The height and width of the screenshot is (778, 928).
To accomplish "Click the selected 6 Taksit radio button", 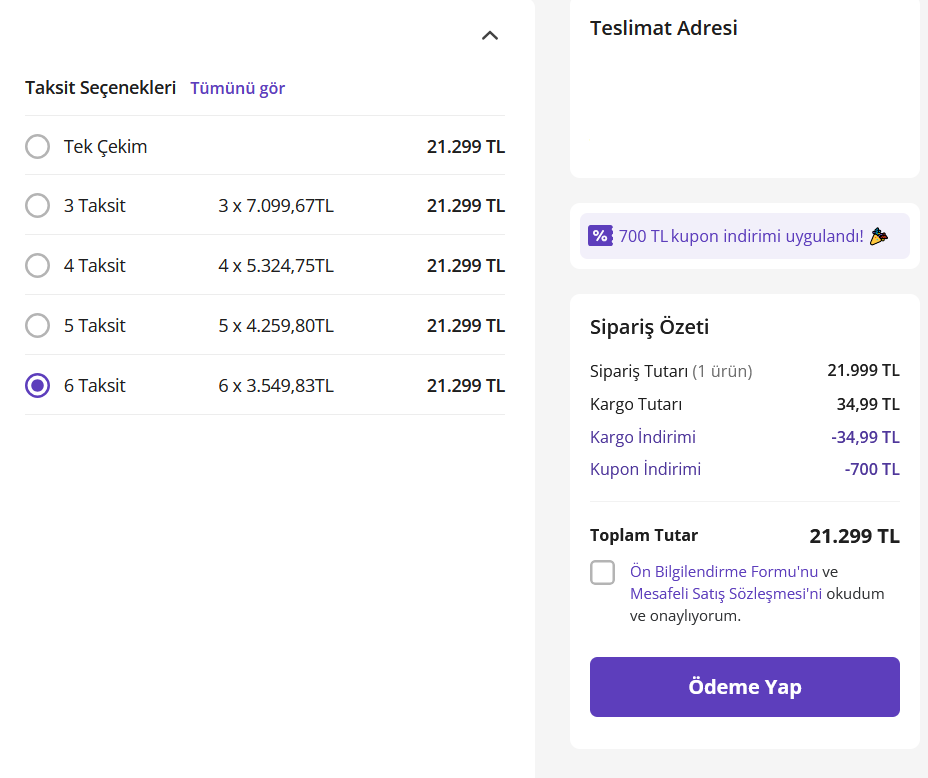I will tap(37, 386).
